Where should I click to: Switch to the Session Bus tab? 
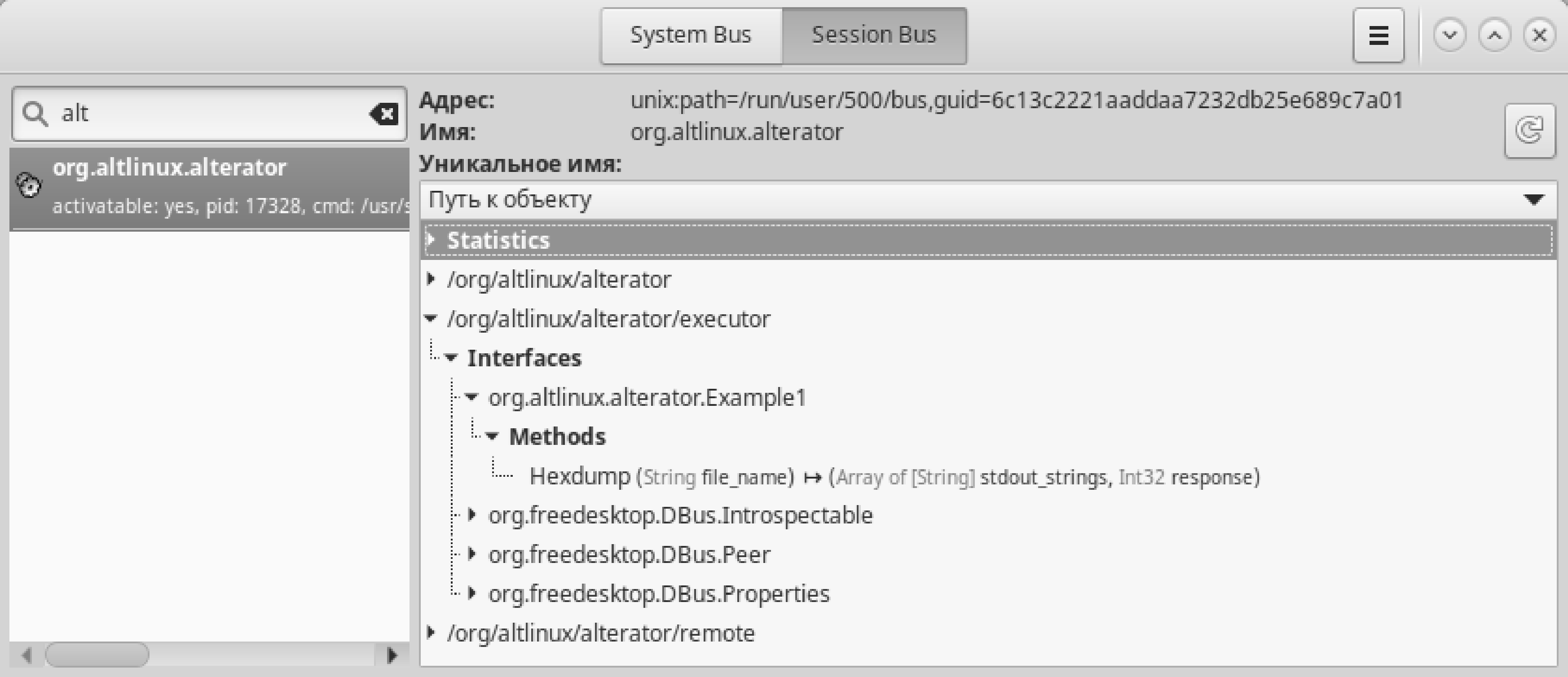tap(873, 35)
